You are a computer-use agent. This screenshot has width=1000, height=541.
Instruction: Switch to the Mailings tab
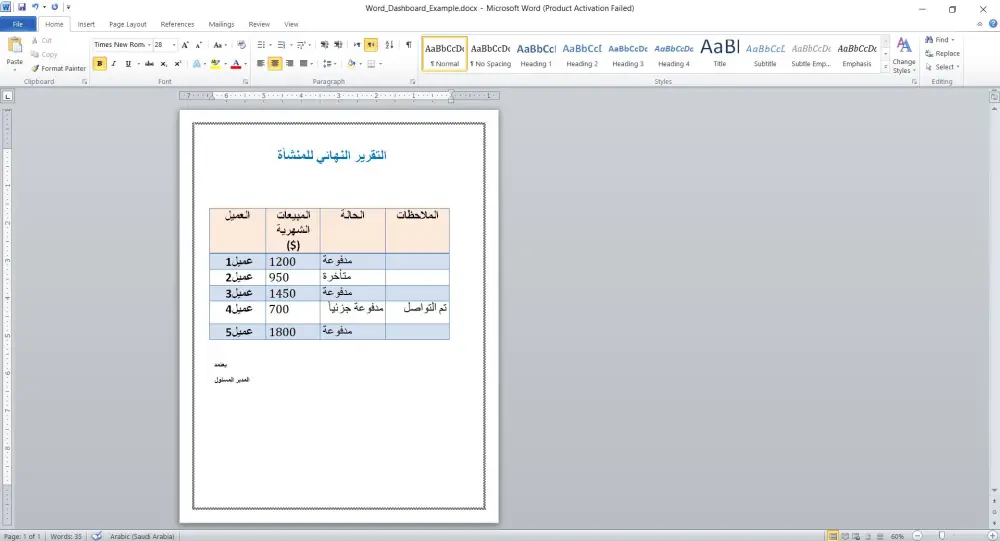(x=221, y=24)
